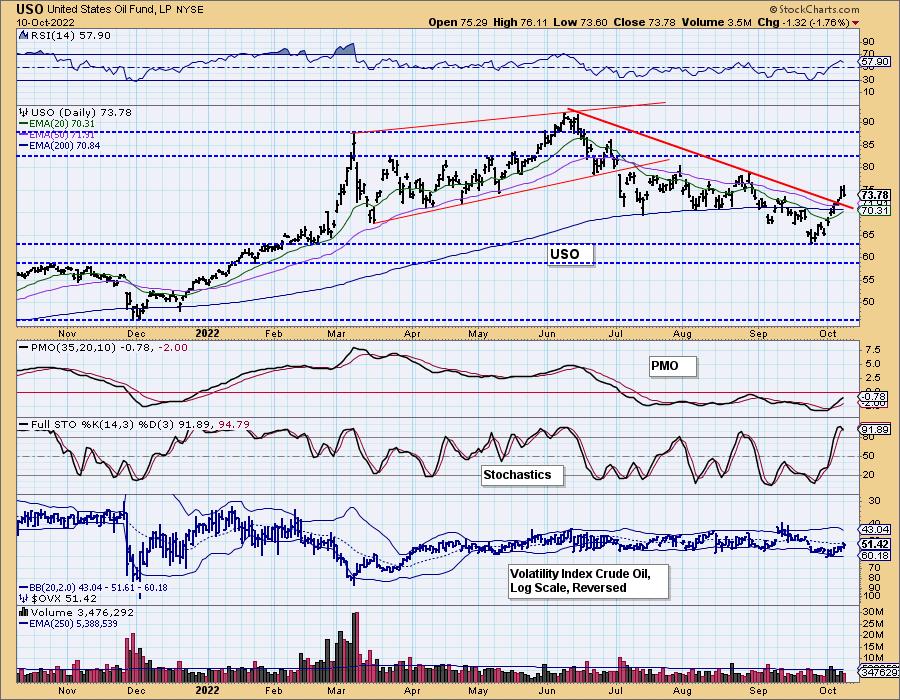Click the 73.78 price tag on the right axis
Image resolution: width=900 pixels, height=700 pixels.
pos(876,195)
